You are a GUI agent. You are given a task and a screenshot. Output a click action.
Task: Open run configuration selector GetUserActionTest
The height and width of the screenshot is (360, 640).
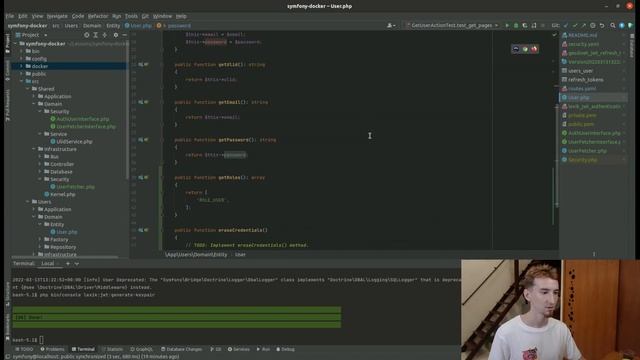452,25
